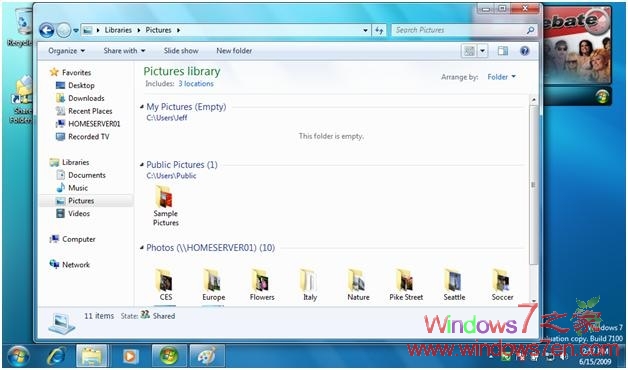Open Recent Places in Favorites
The height and width of the screenshot is (370, 628).
(x=84, y=111)
